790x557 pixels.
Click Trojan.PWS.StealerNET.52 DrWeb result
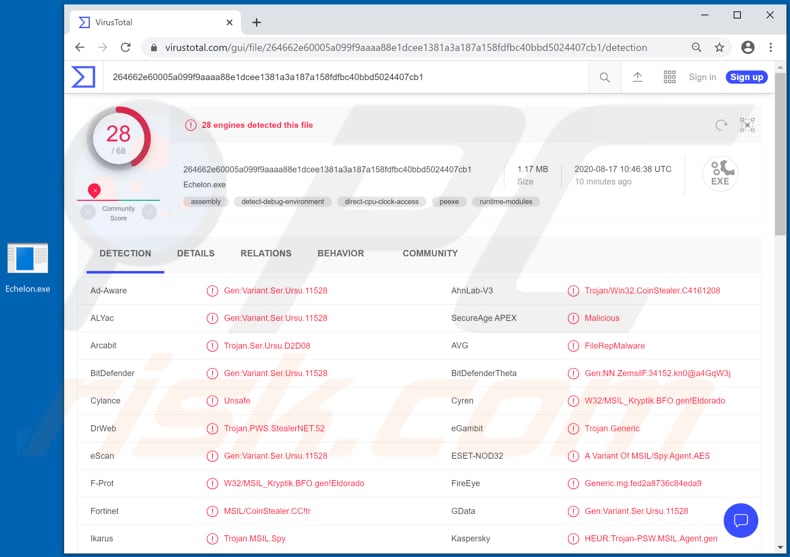coord(274,428)
